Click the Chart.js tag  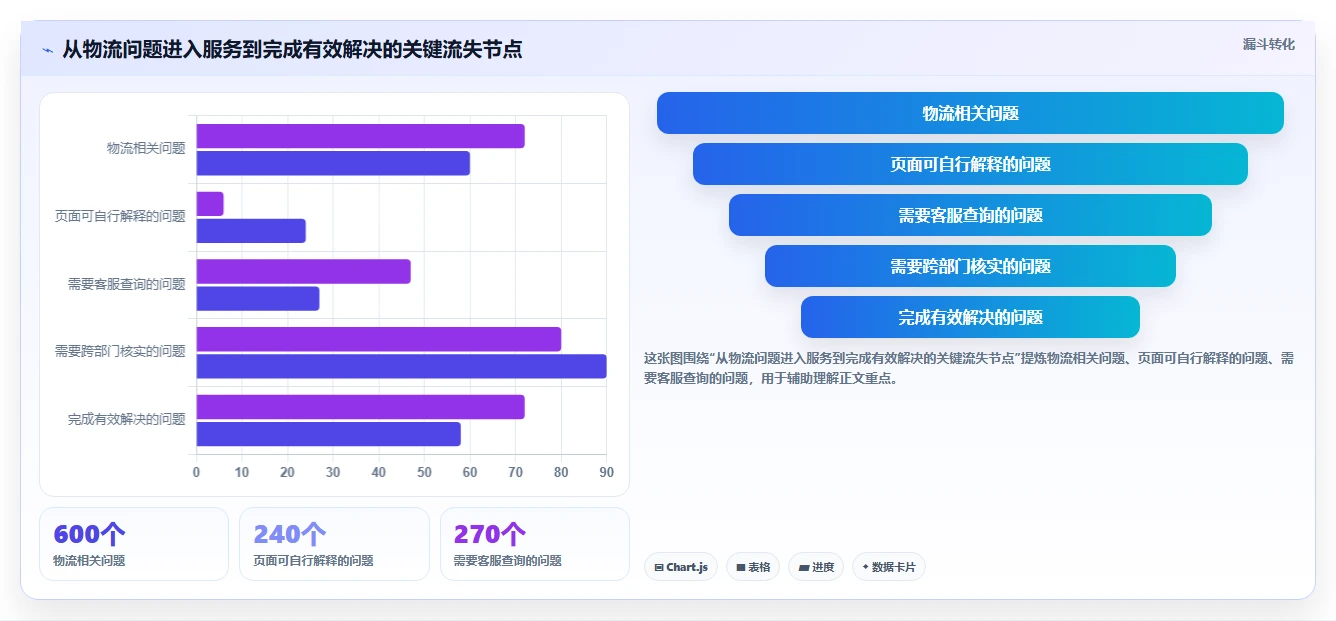[681, 567]
